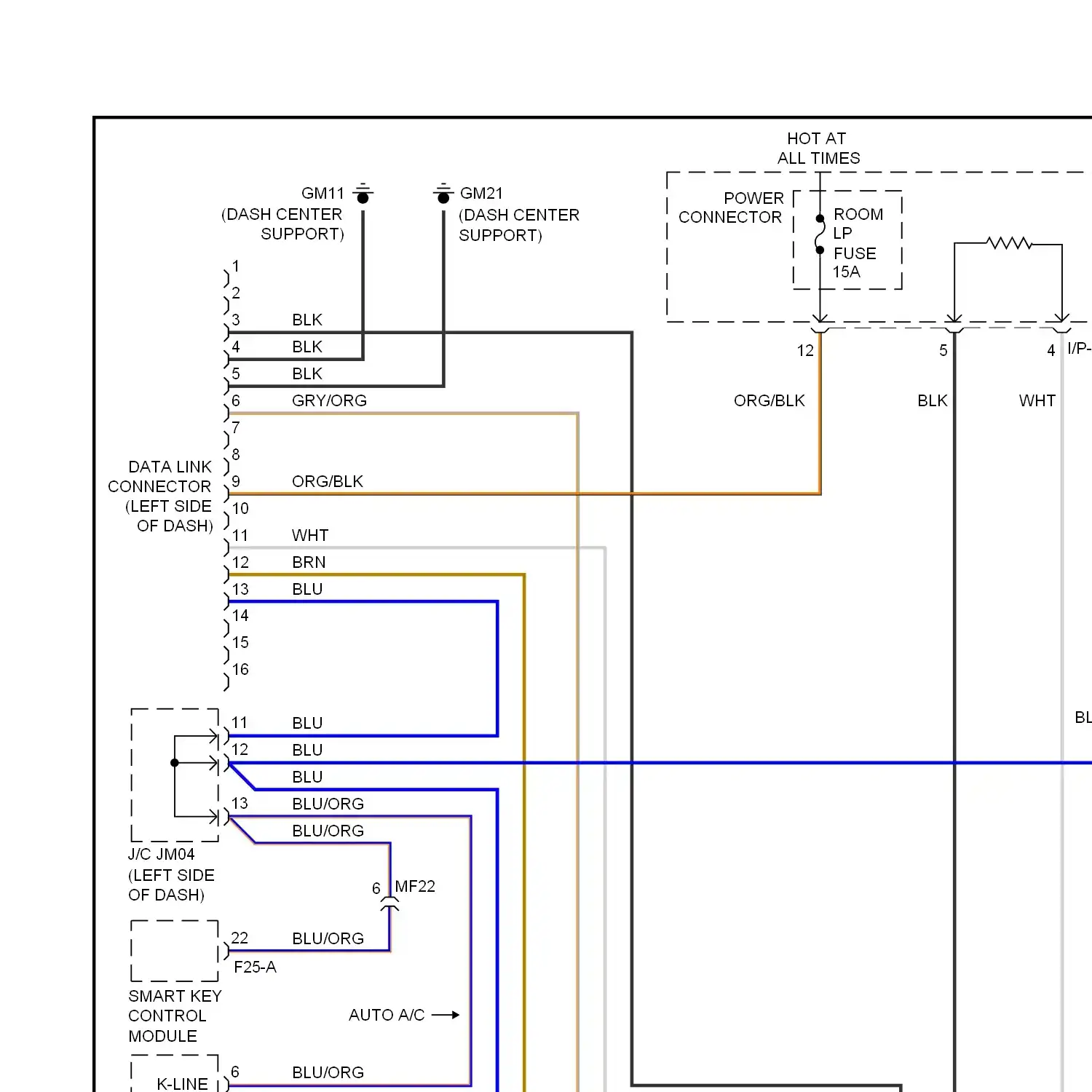
Task: Click the GM21 ground symbol
Action: [443, 194]
